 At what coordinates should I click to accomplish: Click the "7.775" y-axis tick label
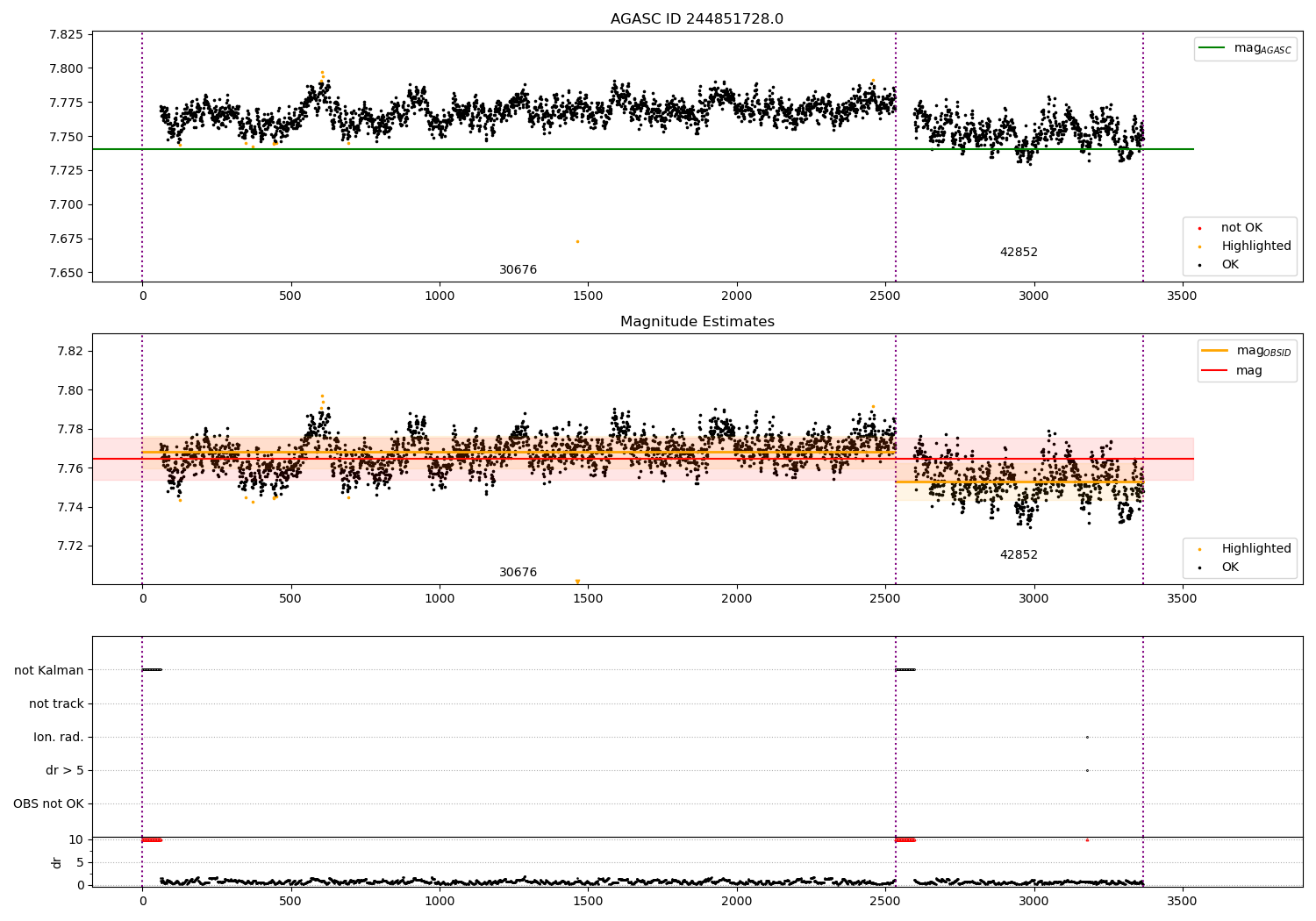[66, 103]
